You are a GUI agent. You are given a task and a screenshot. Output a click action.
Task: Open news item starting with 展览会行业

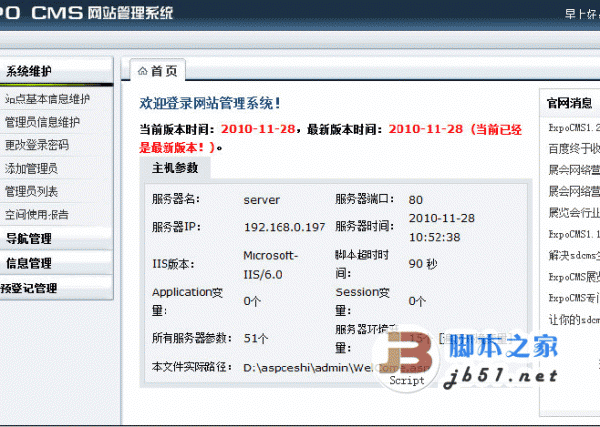[x=574, y=212]
